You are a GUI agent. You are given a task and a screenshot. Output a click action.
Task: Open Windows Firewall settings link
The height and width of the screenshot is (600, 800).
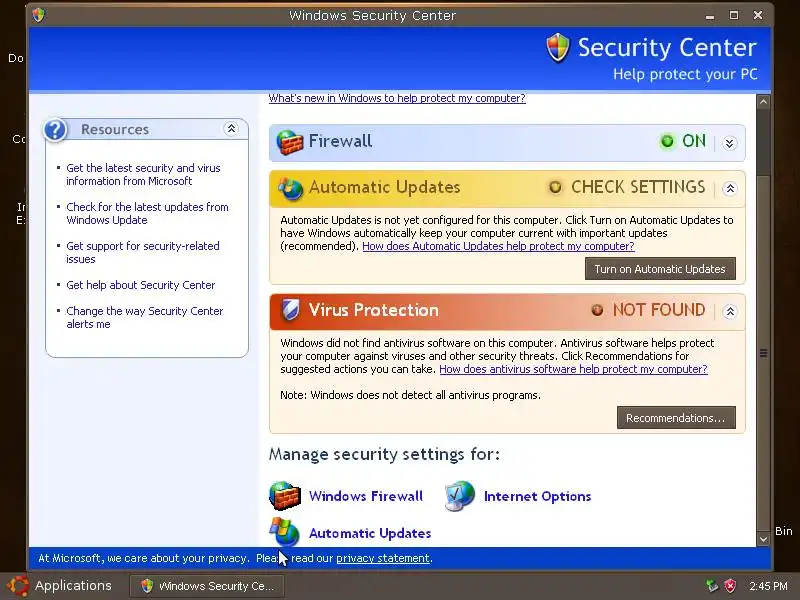(366, 496)
